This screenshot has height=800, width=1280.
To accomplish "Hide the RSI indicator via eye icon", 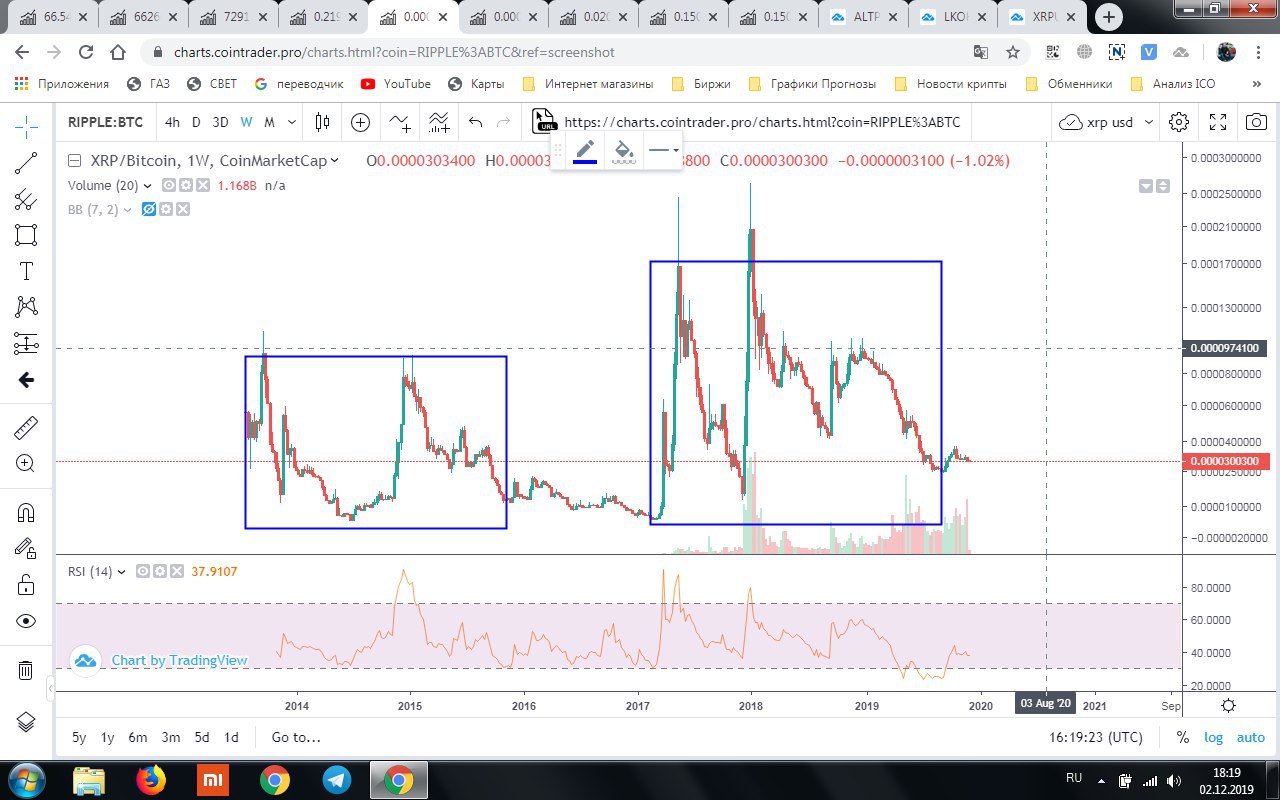I will click(x=143, y=571).
